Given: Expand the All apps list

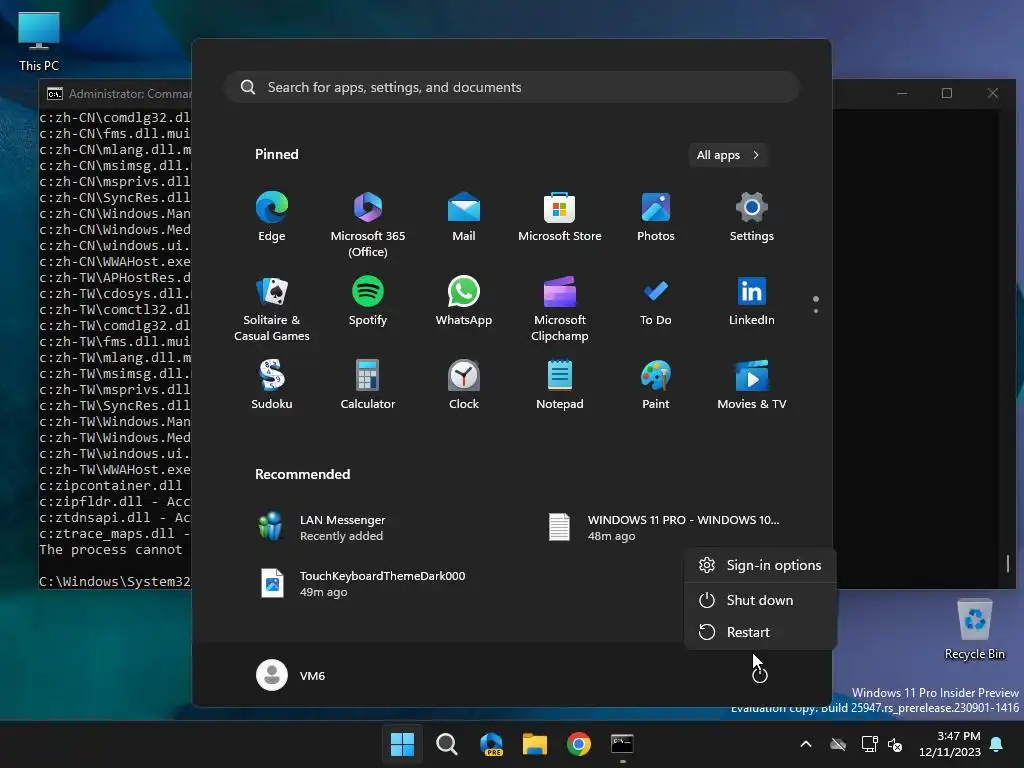Looking at the screenshot, I should [x=728, y=155].
